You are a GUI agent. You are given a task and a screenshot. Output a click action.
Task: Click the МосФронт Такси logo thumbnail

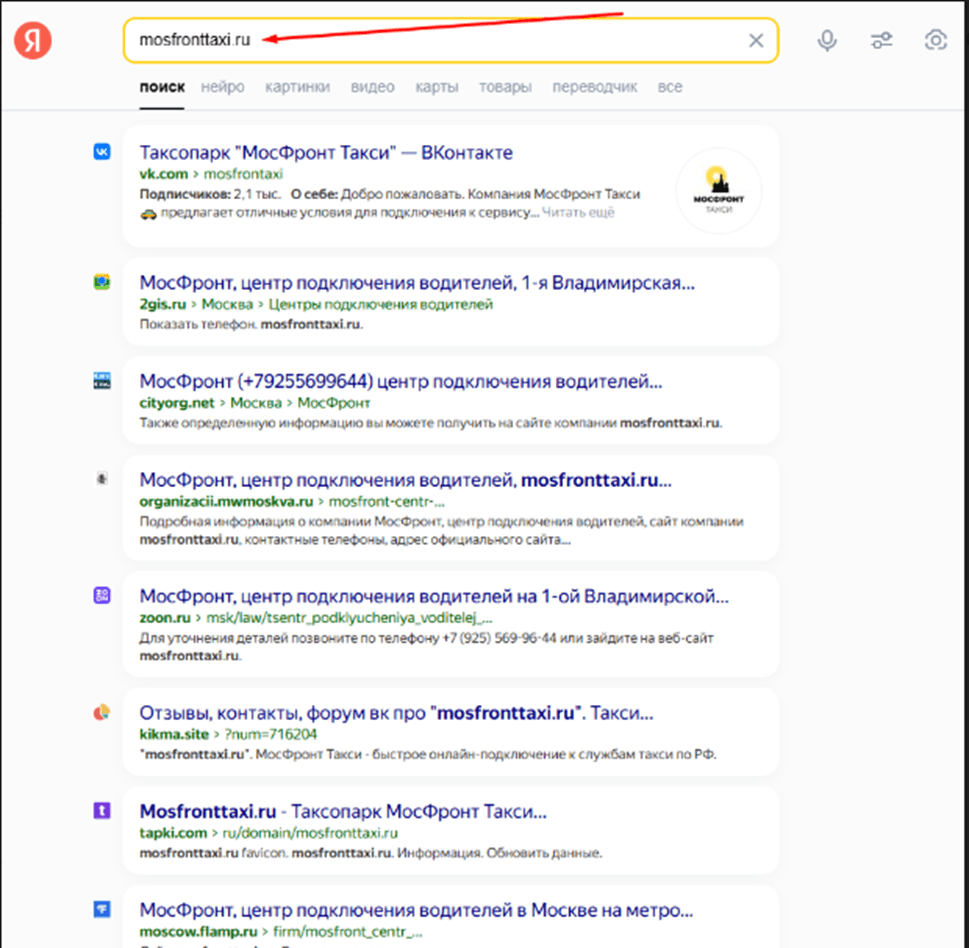point(718,190)
